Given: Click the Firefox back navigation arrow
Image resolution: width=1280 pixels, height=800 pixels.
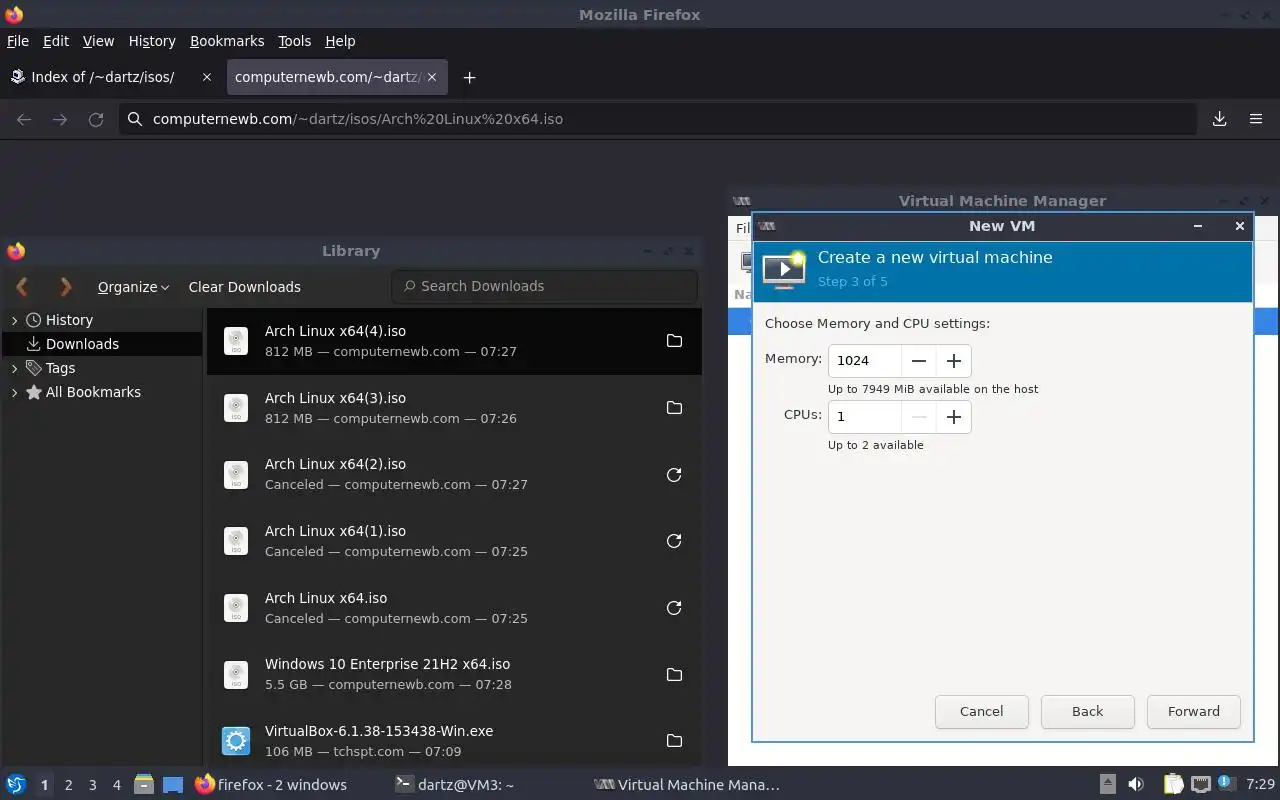Looking at the screenshot, I should 24,119.
